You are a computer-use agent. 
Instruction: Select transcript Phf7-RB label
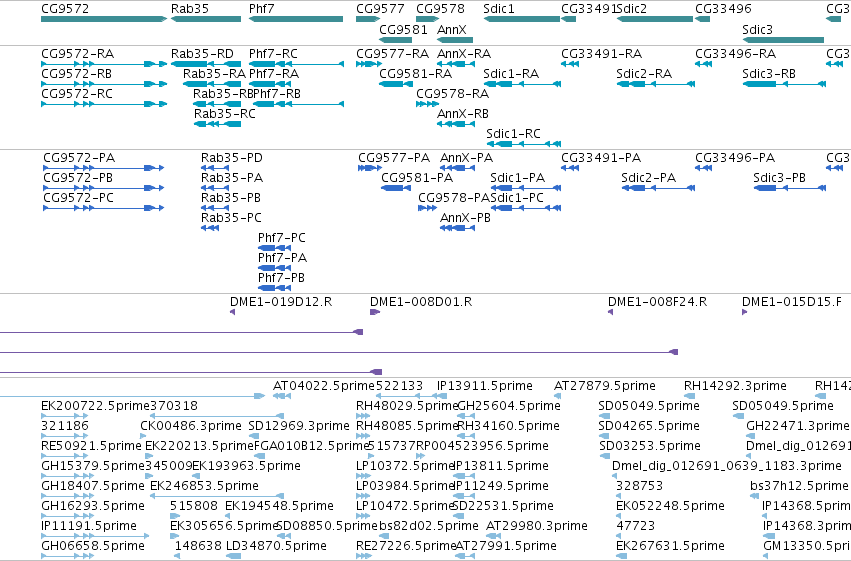pos(277,94)
